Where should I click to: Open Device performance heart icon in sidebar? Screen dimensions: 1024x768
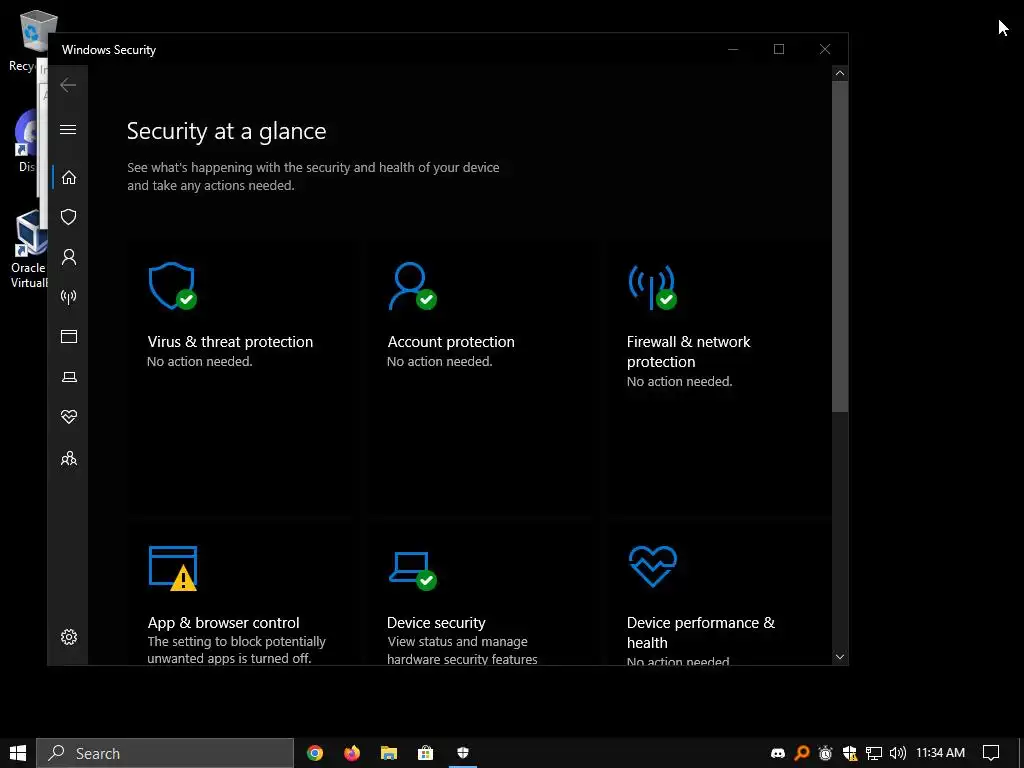click(69, 417)
